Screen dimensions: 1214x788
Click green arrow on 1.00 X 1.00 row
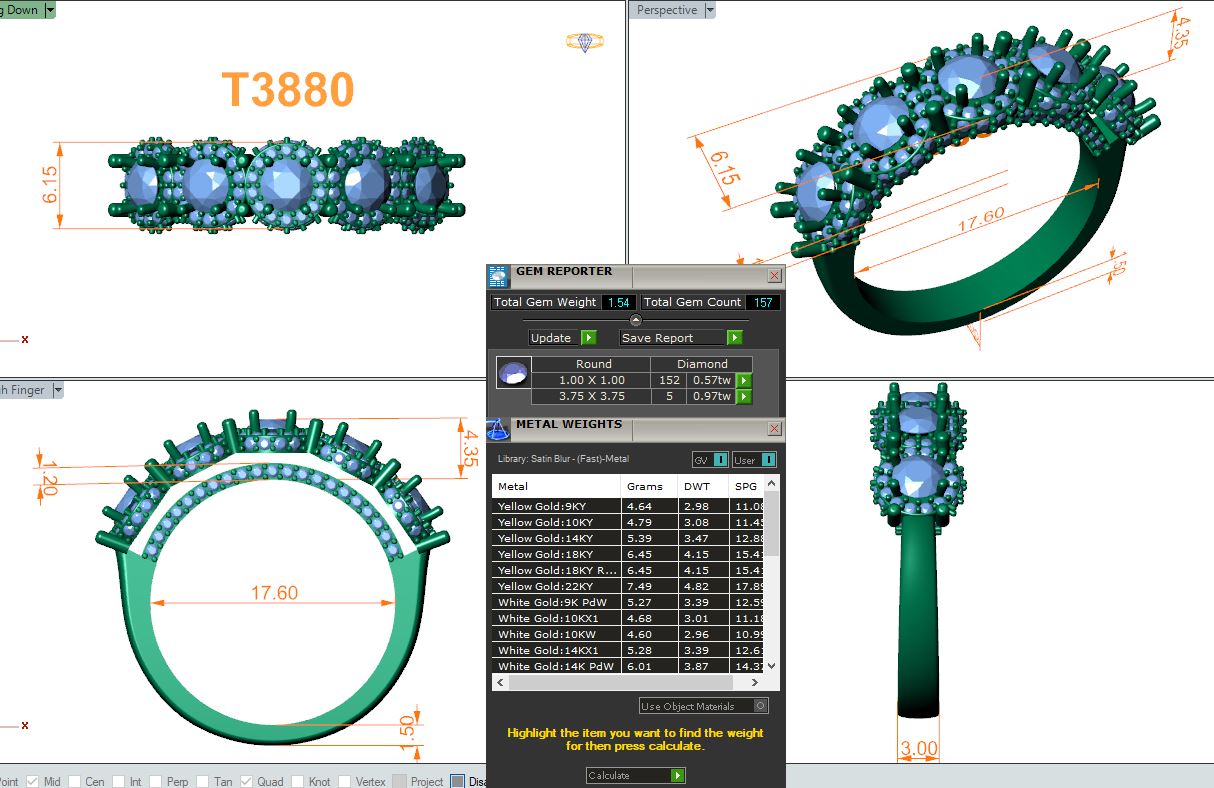[743, 380]
